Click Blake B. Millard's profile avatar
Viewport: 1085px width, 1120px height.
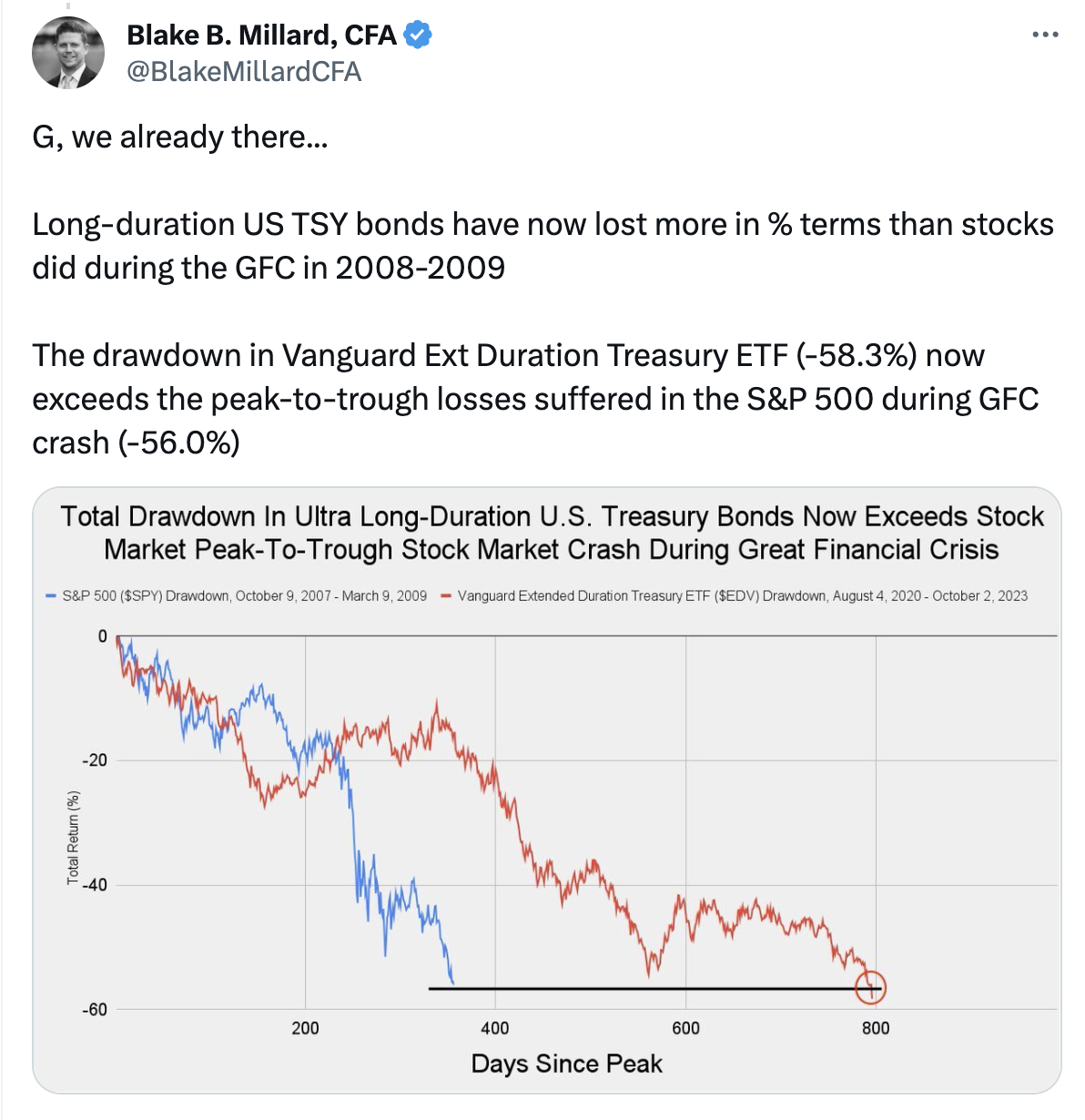tap(68, 52)
